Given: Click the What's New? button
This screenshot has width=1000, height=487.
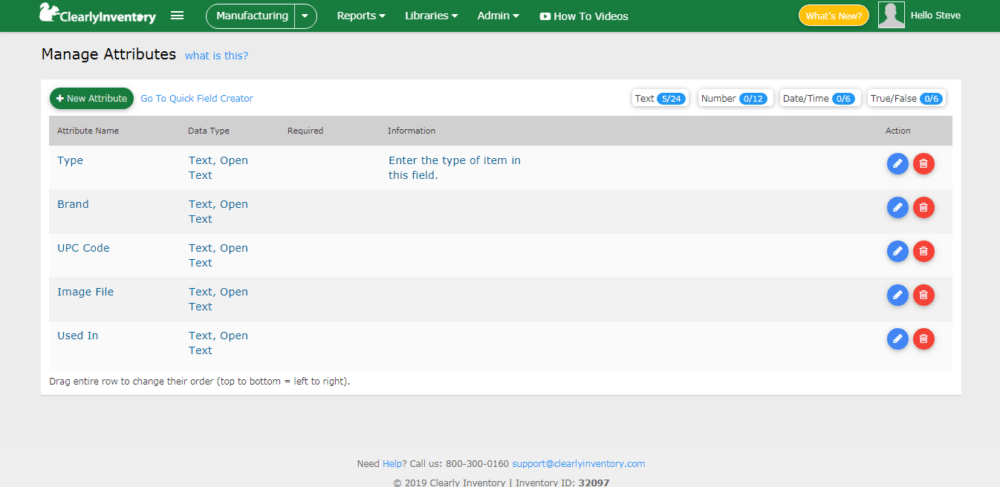Looking at the screenshot, I should tap(834, 16).
